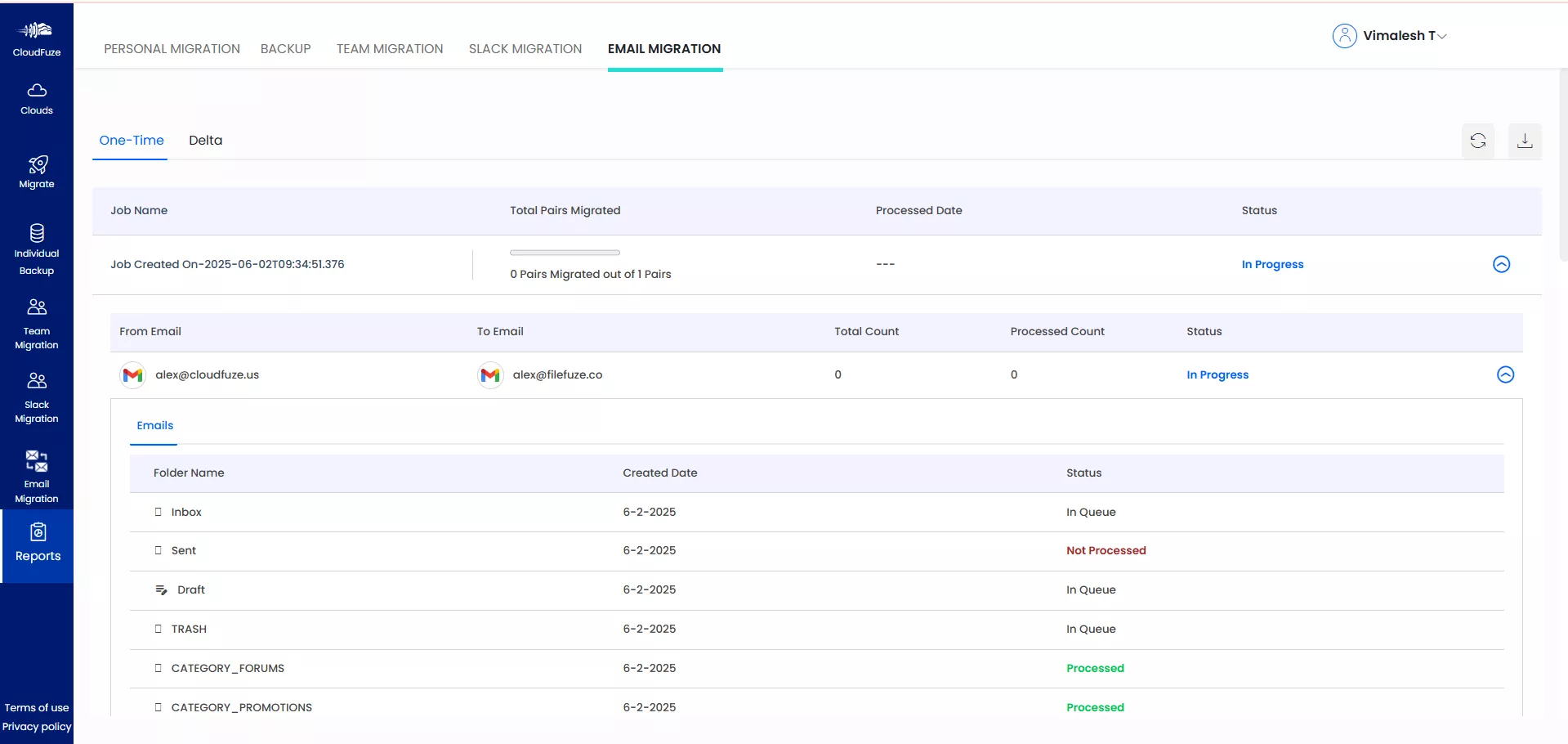Click the 'In Queue' status for Inbox
1568x744 pixels.
point(1091,512)
